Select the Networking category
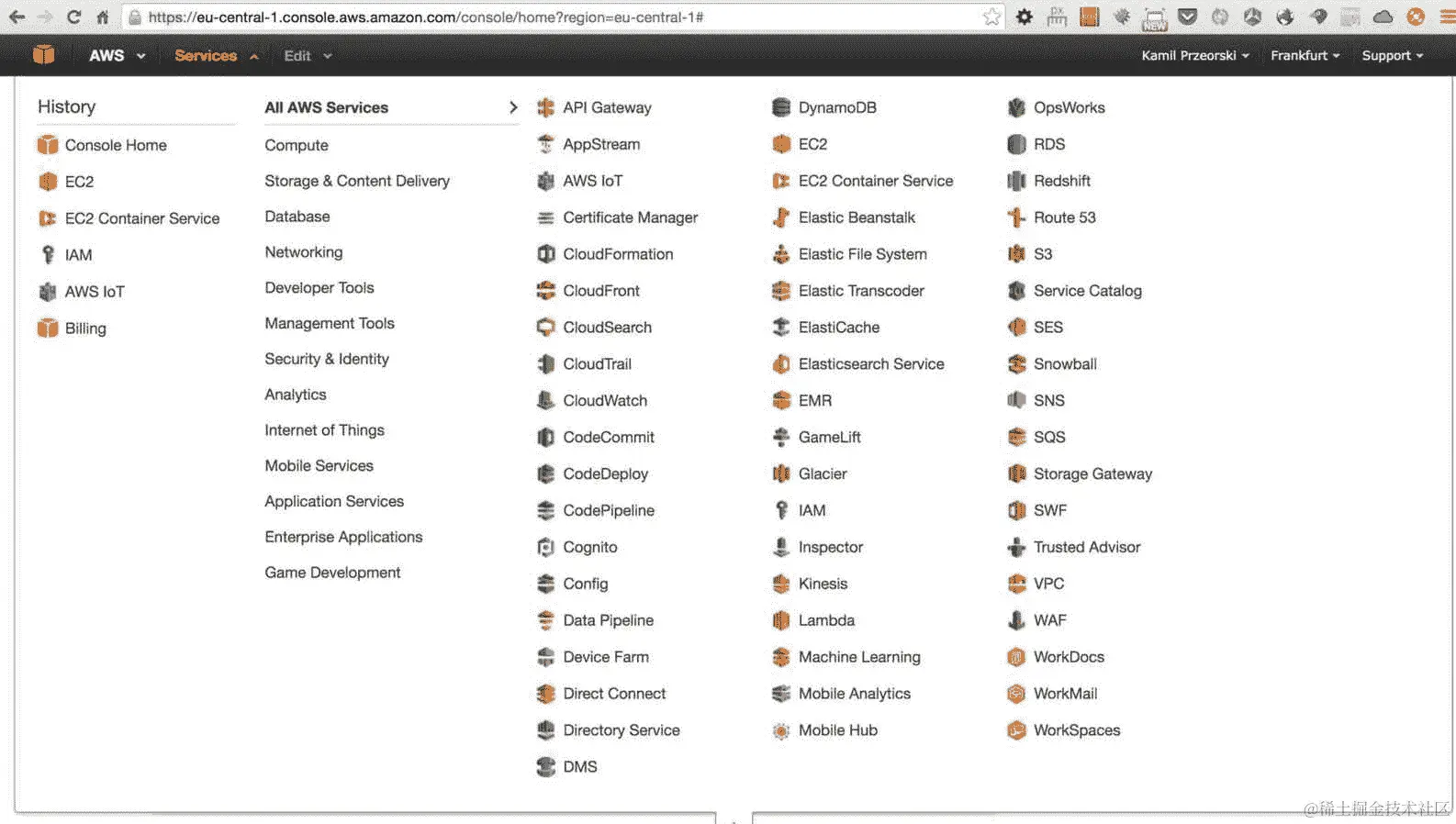This screenshot has width=1456, height=824. click(304, 252)
